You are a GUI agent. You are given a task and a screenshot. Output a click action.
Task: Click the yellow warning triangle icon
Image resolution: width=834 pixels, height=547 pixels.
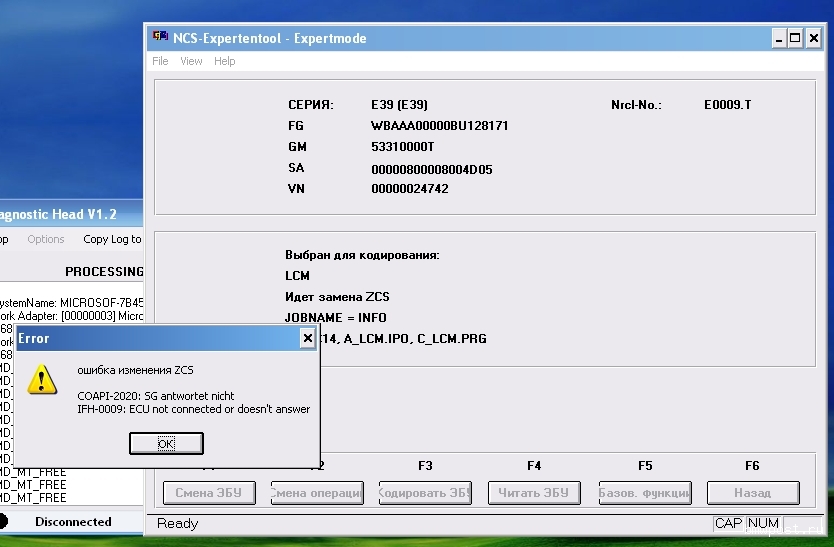coord(41,378)
